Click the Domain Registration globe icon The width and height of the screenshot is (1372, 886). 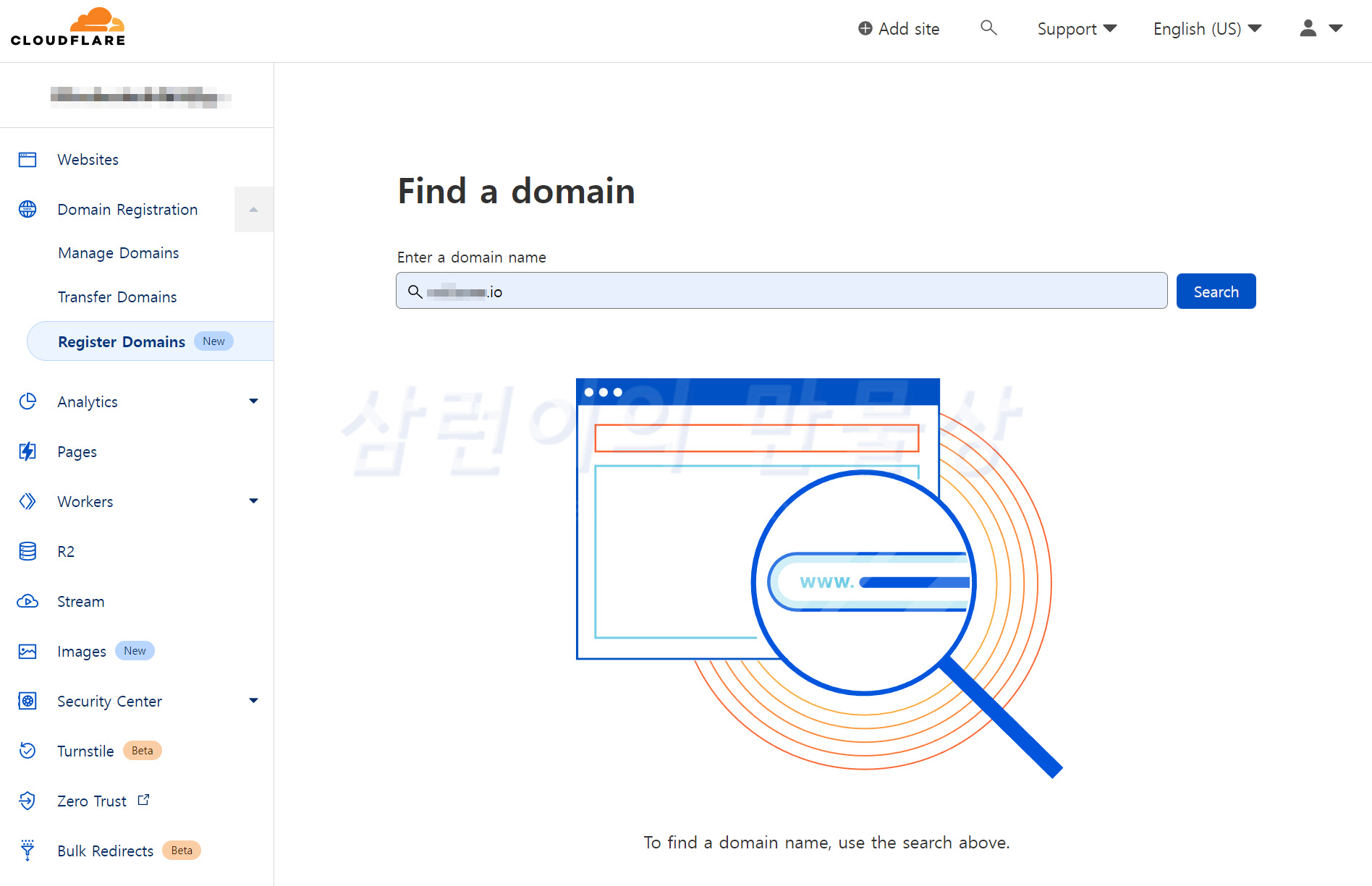[x=27, y=210]
